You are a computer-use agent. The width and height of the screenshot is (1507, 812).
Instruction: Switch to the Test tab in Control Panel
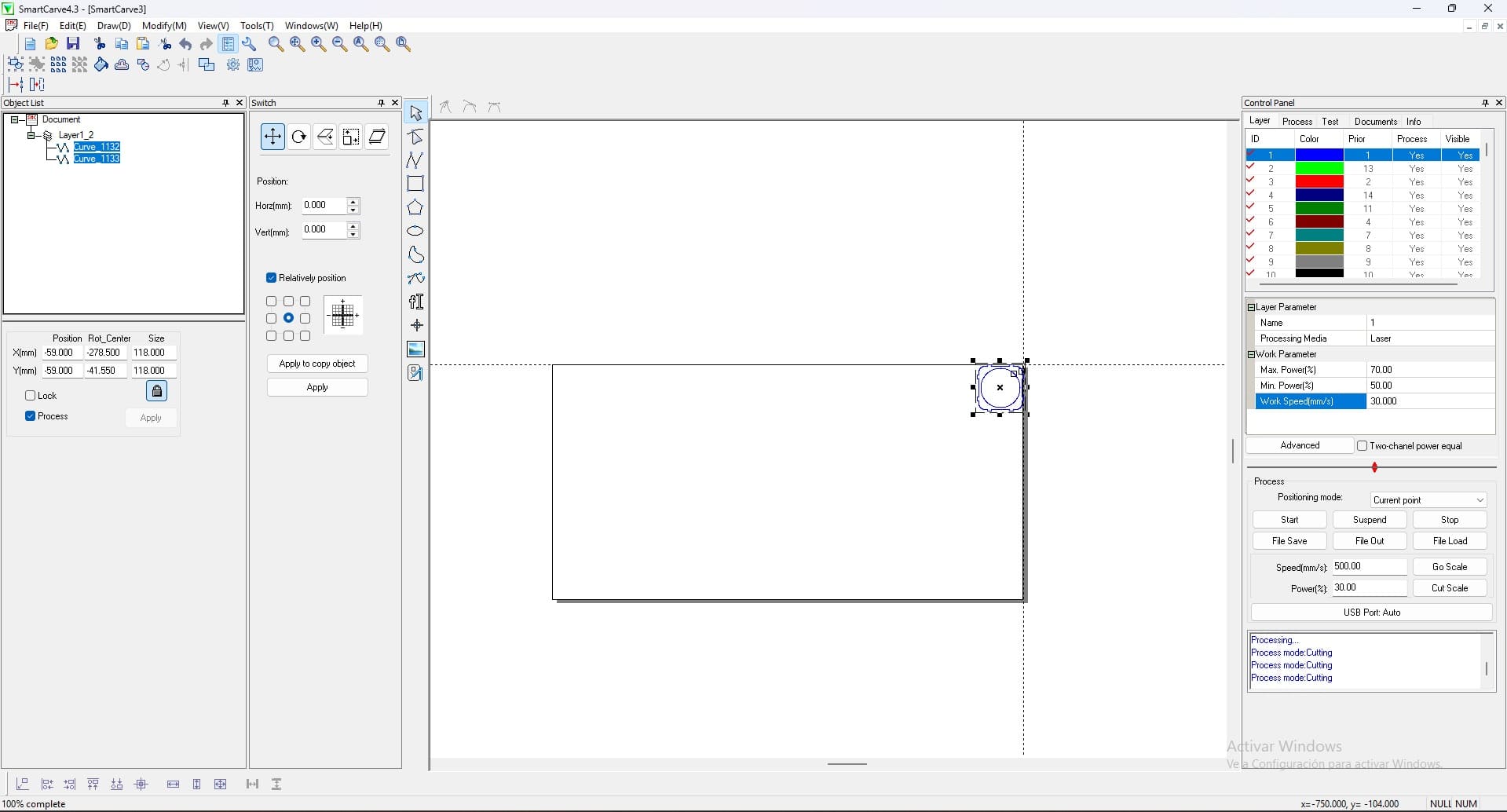click(x=1330, y=122)
